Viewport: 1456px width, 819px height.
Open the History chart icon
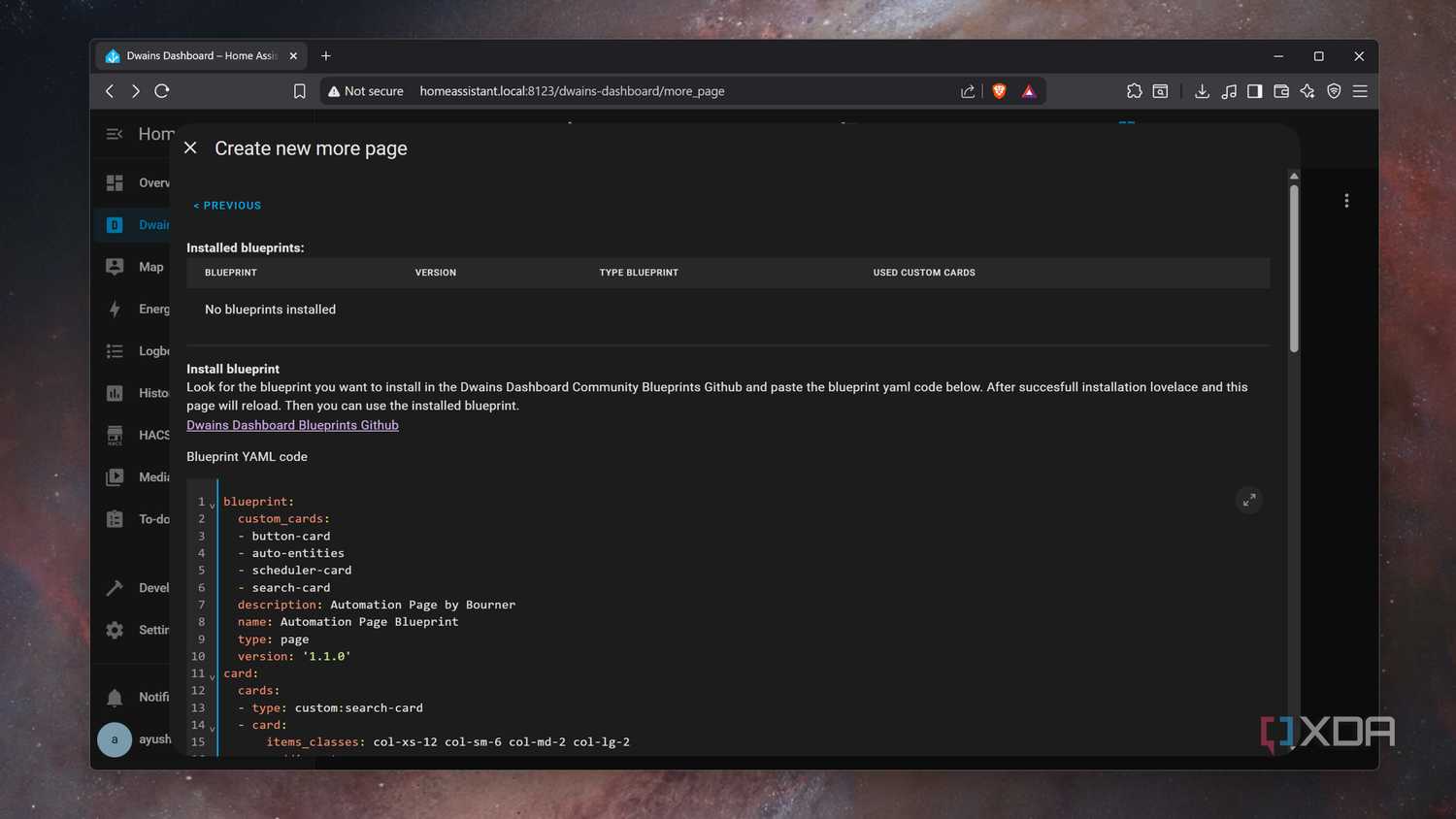click(x=115, y=393)
